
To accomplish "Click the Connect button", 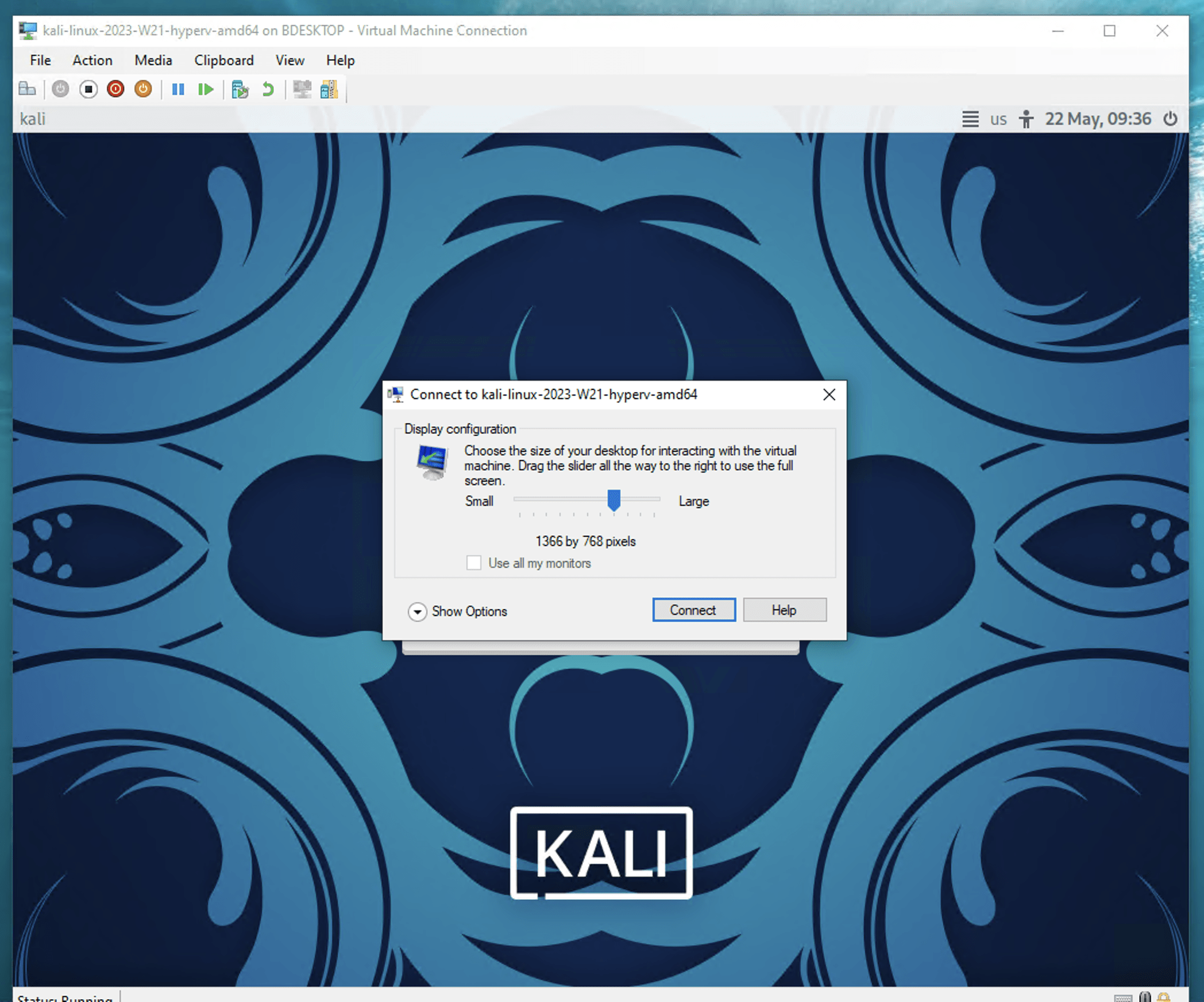I will point(693,610).
